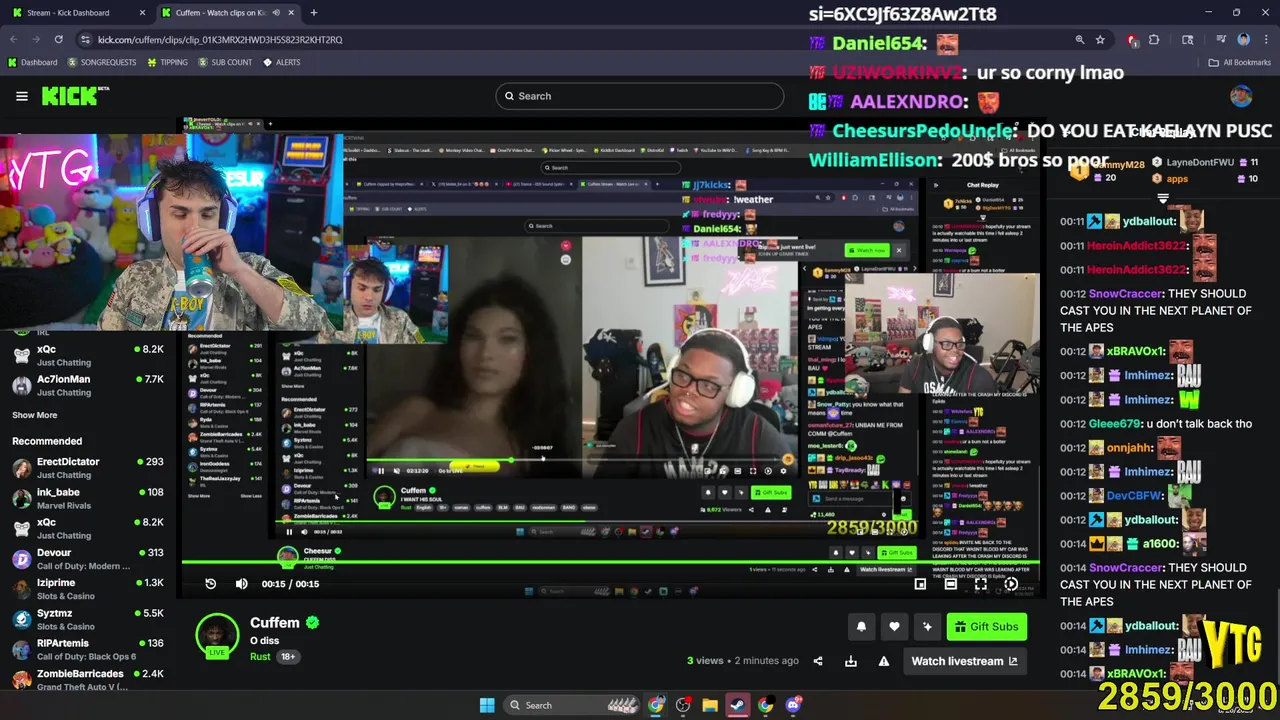Close the Stream - Kick Dashboard tab
Image resolution: width=1280 pixels, height=720 pixels.
click(141, 13)
